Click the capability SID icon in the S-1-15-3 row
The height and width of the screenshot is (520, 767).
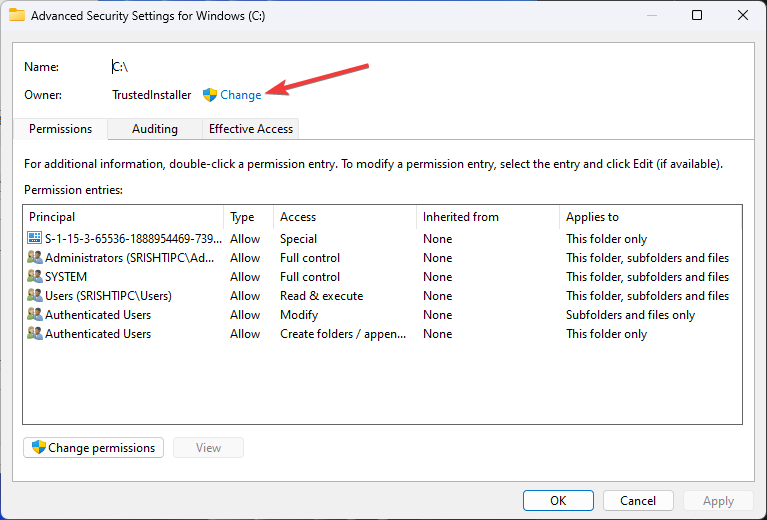[34, 238]
